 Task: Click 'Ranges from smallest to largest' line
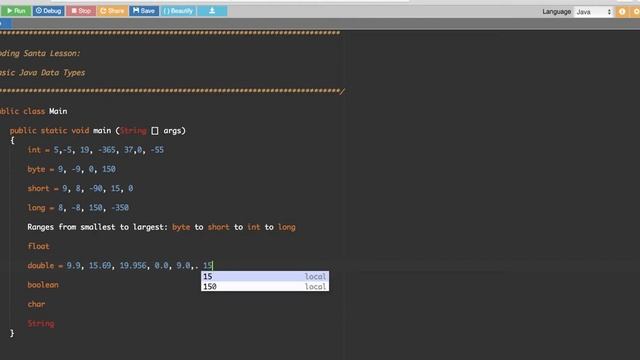click(x=161, y=227)
